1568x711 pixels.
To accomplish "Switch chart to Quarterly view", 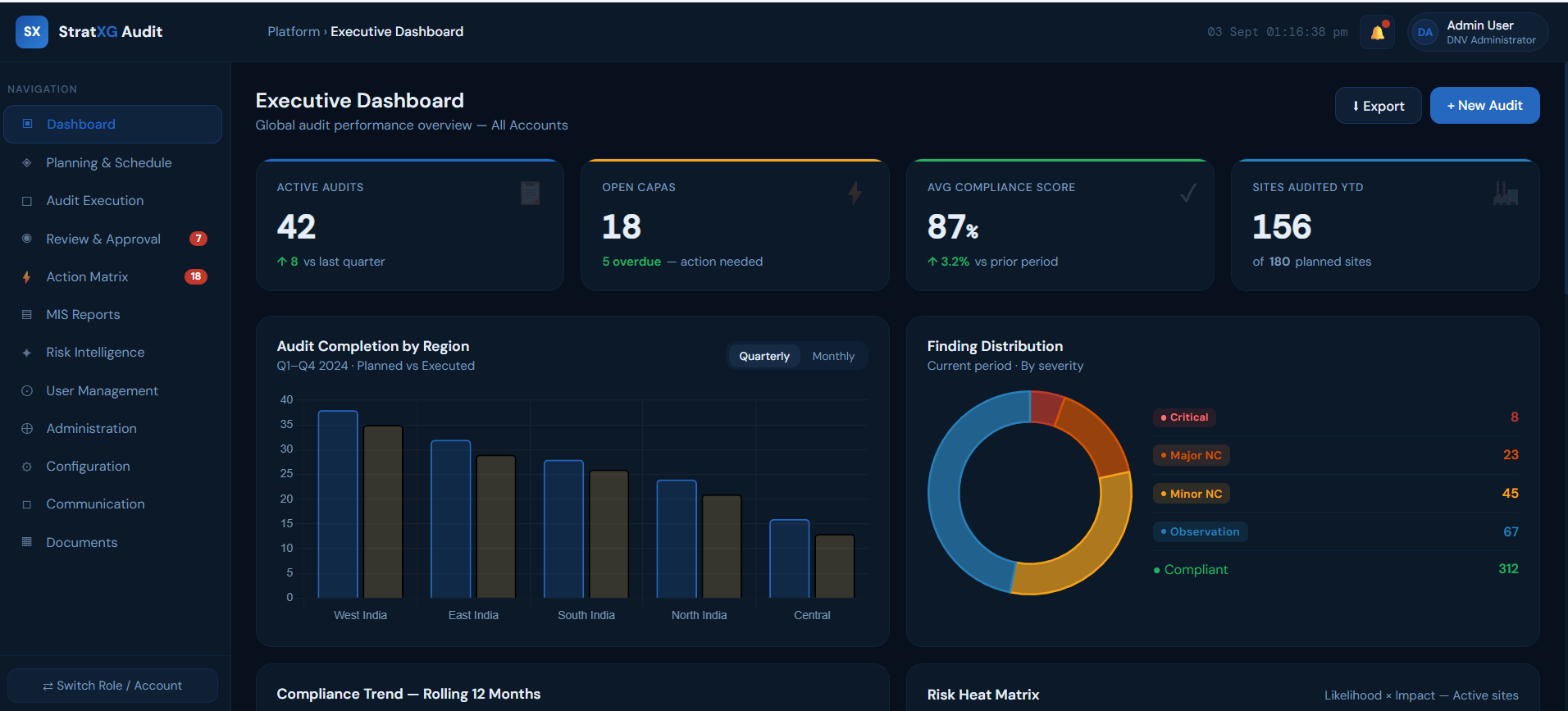I will pyautogui.click(x=764, y=356).
